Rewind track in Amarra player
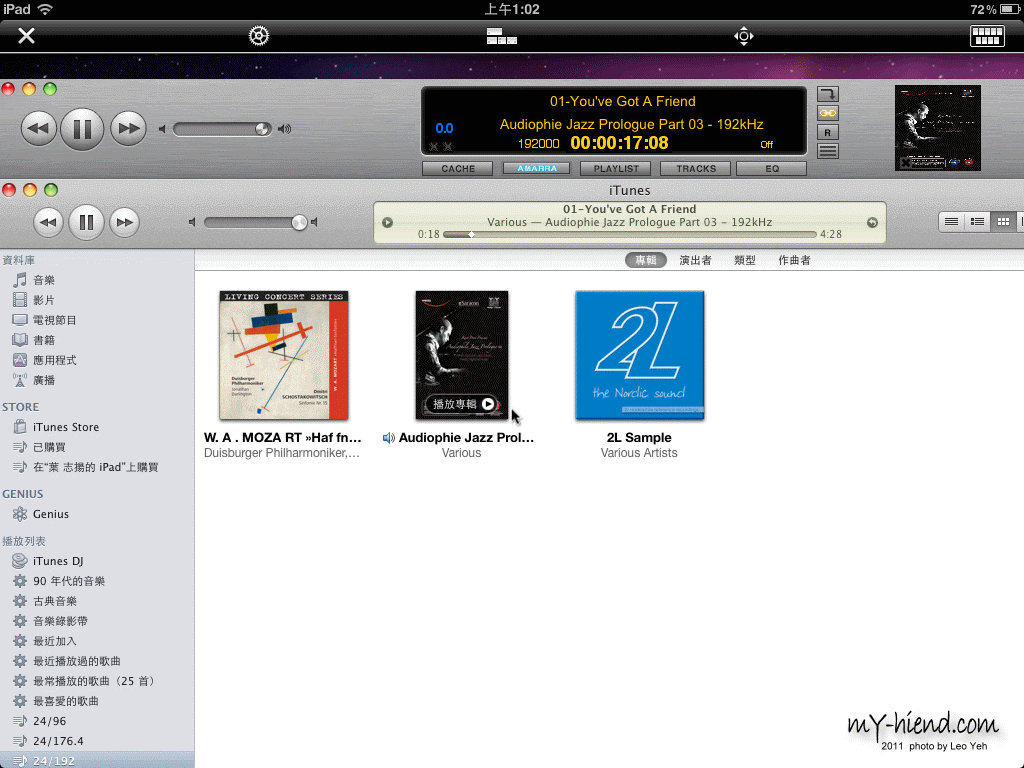Viewport: 1024px width, 768px height. [x=39, y=129]
